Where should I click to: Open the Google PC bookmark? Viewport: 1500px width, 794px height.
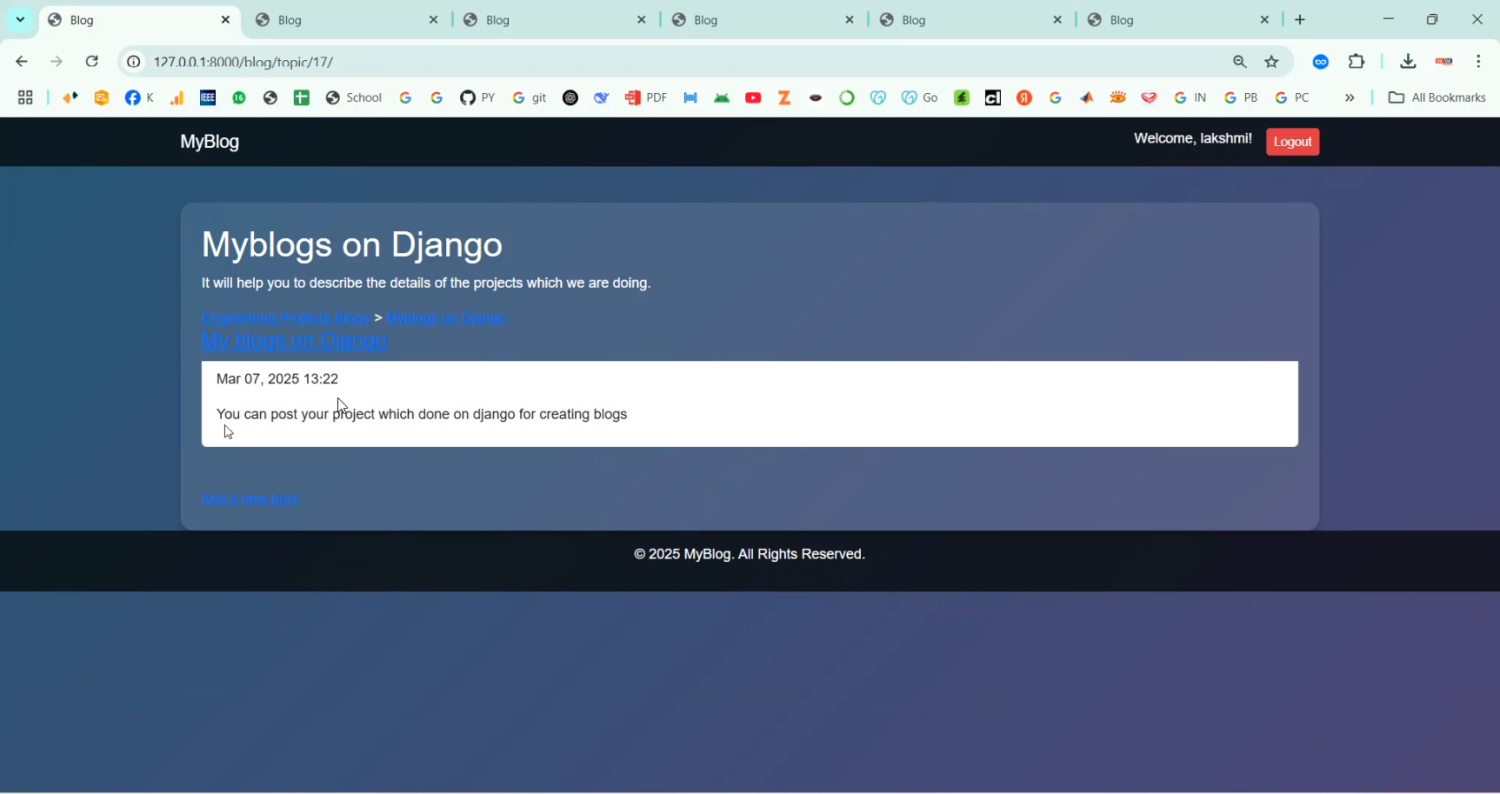pyautogui.click(x=1292, y=98)
